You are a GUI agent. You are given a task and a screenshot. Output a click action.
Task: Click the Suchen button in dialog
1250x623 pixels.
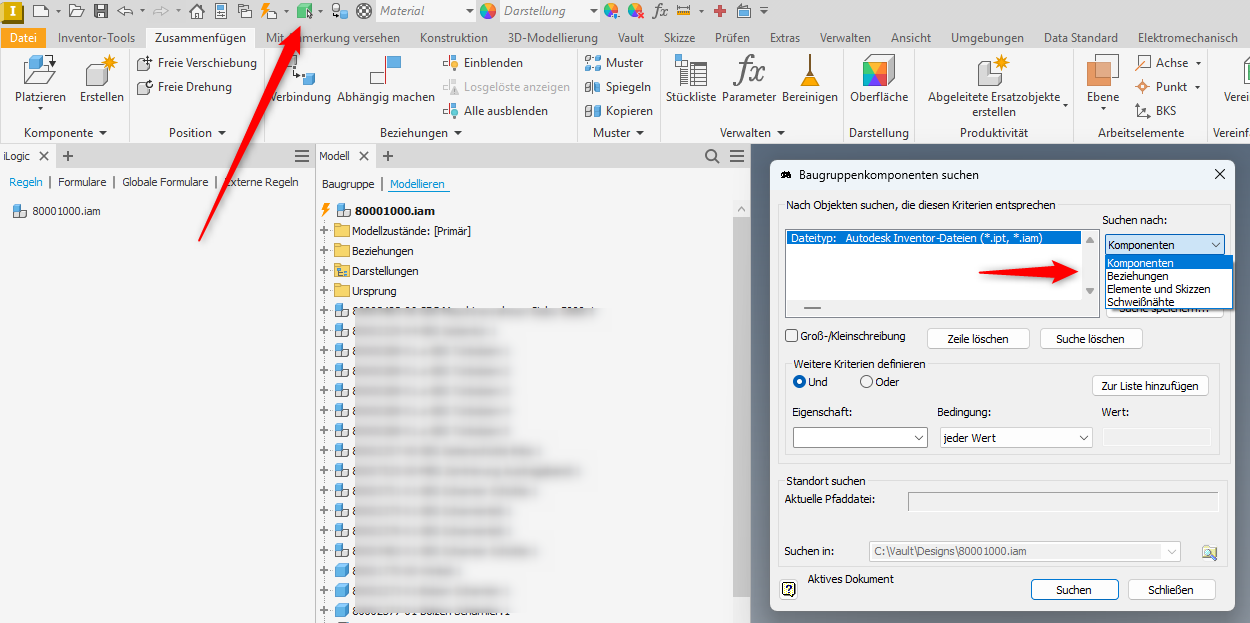(x=1074, y=590)
